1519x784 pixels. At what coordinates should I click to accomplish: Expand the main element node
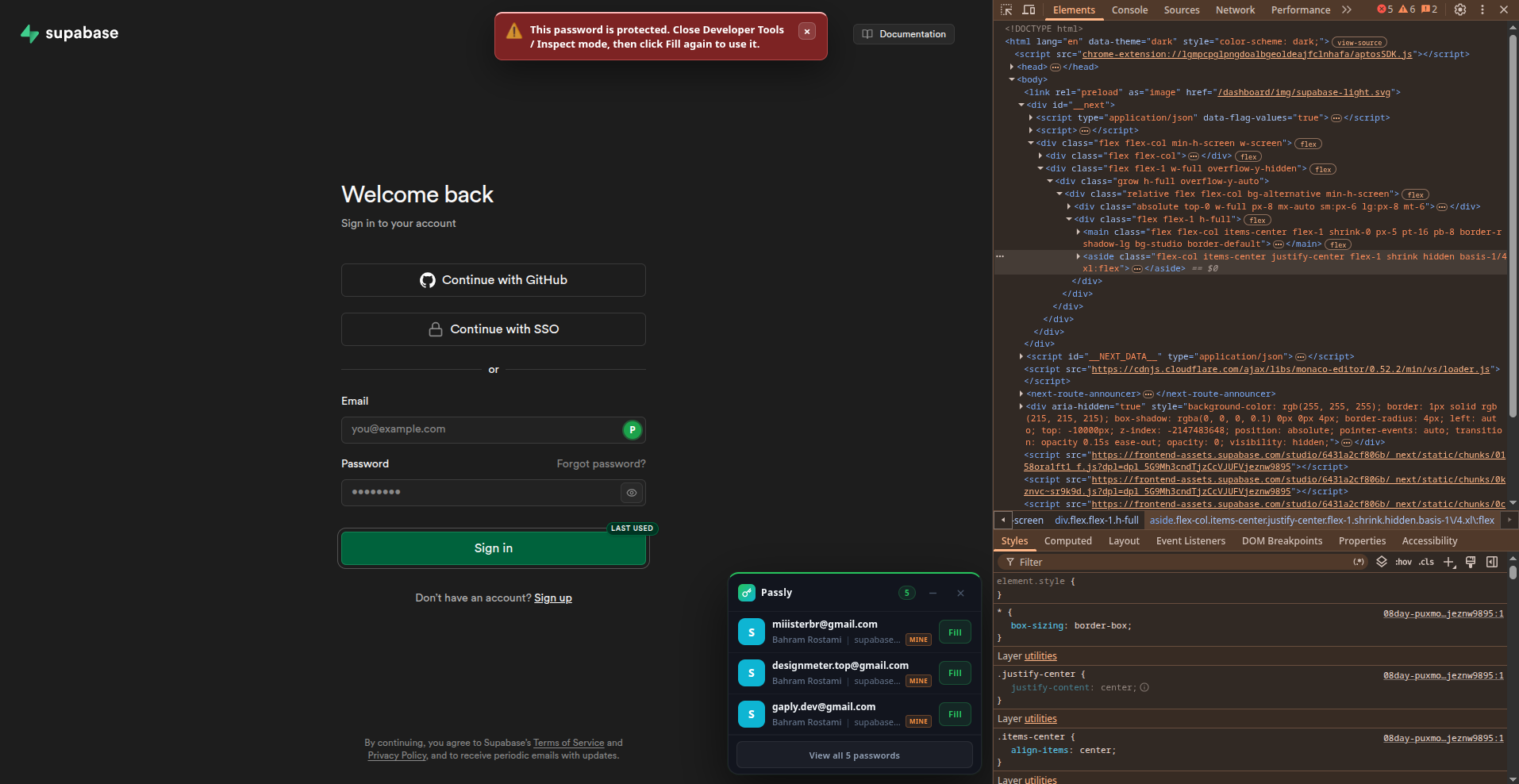click(x=1078, y=232)
